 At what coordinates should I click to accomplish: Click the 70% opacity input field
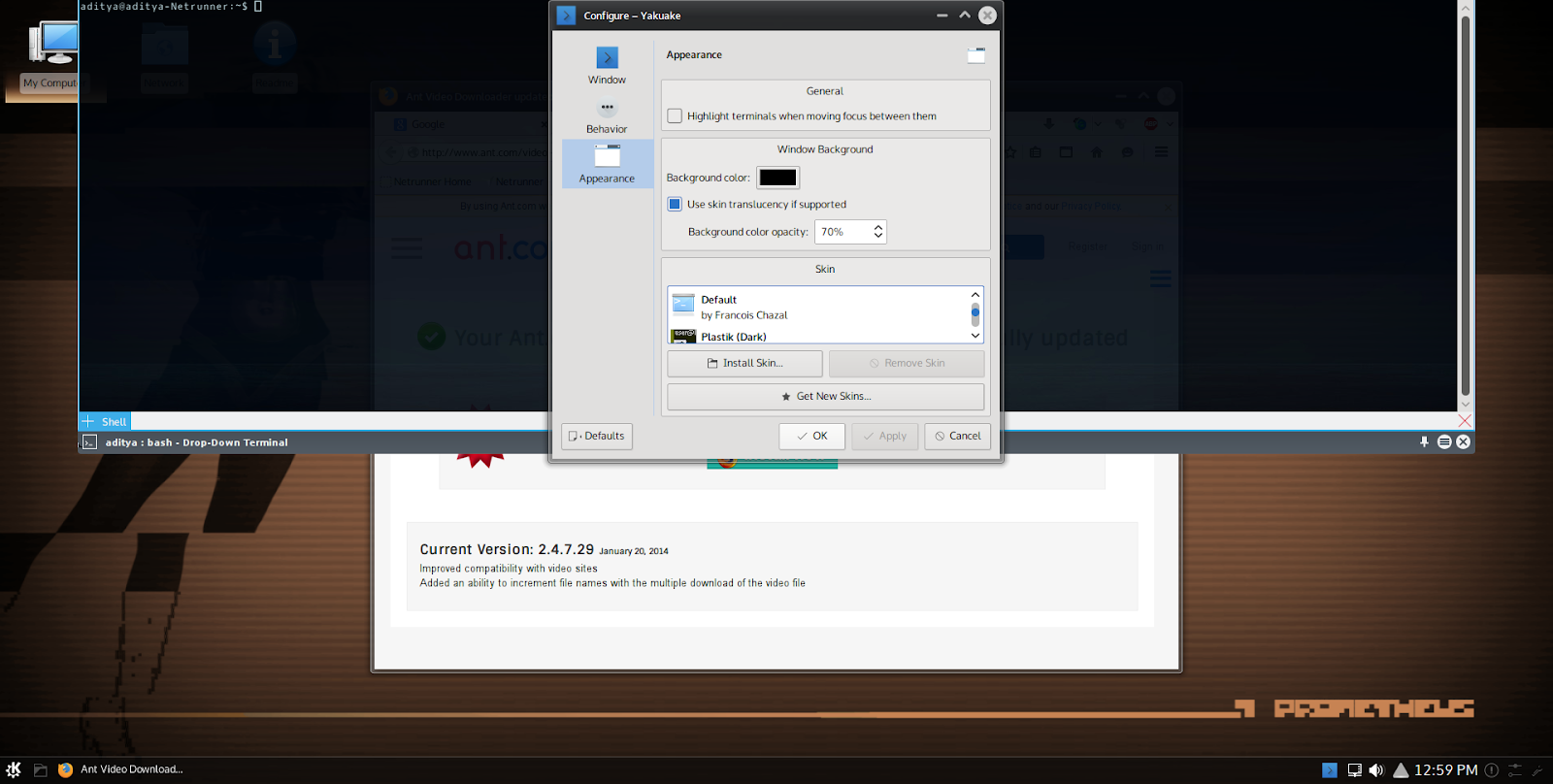tap(843, 232)
